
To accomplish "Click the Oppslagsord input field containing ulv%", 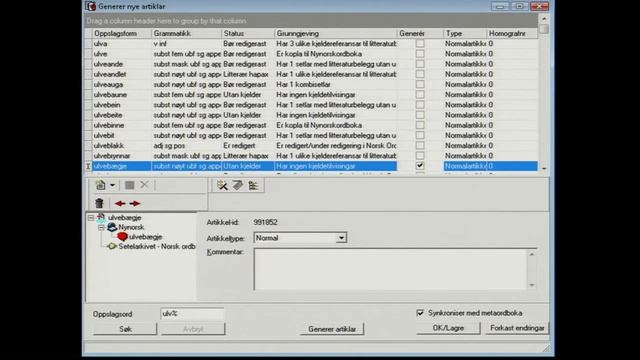I will pos(192,313).
